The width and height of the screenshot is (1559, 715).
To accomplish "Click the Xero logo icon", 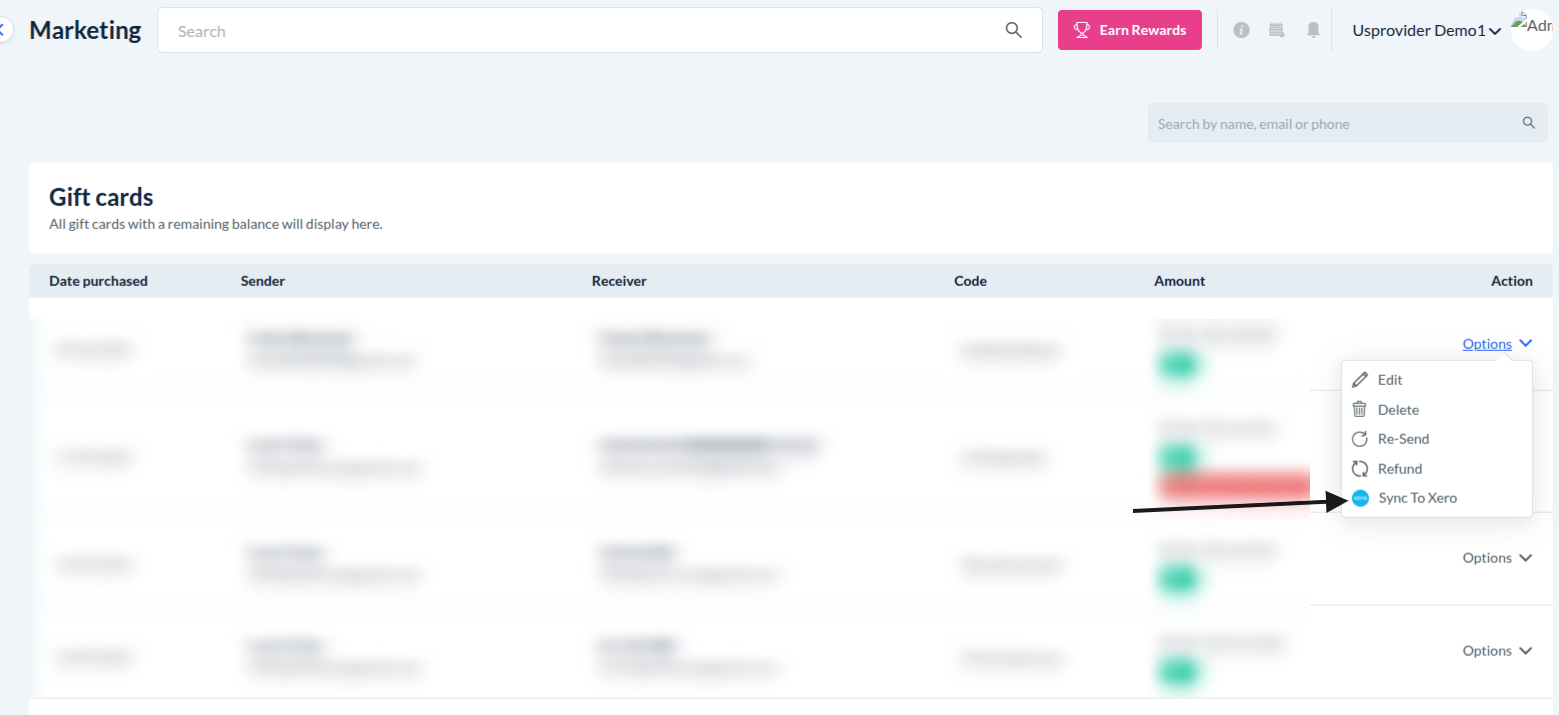I will [x=1360, y=498].
